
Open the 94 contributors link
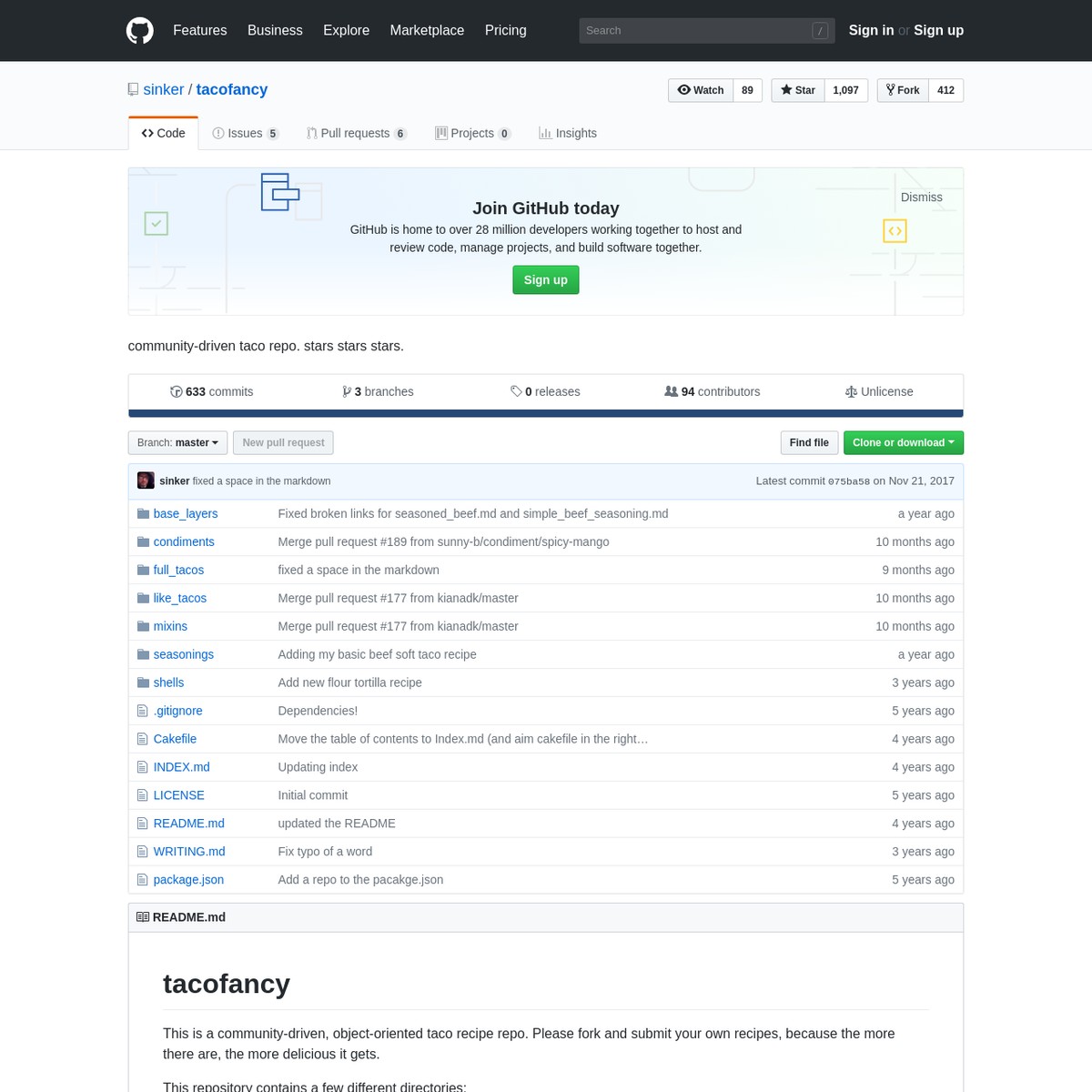(713, 391)
